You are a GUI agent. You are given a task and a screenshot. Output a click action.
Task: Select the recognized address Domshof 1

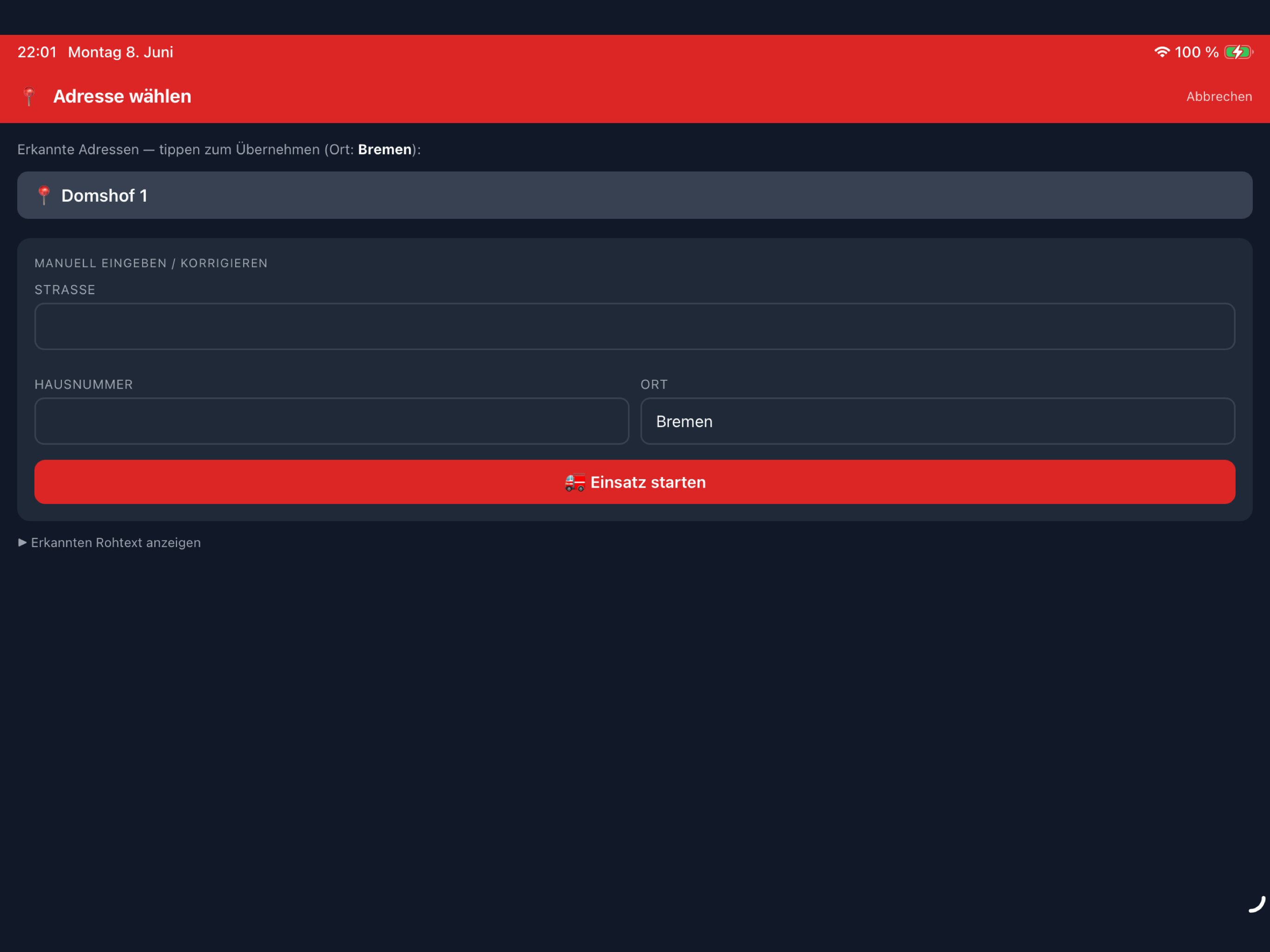635,195
